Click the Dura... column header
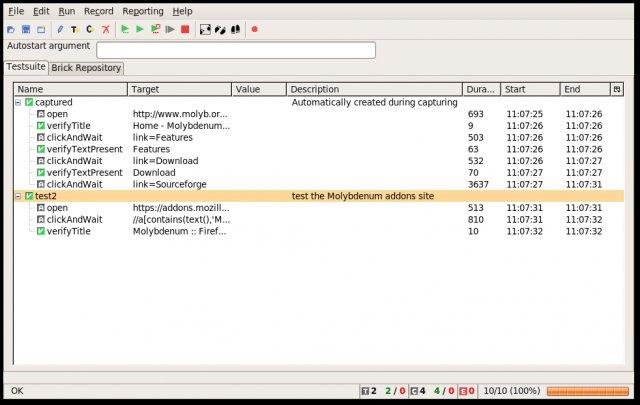The image size is (640, 405). (x=482, y=89)
